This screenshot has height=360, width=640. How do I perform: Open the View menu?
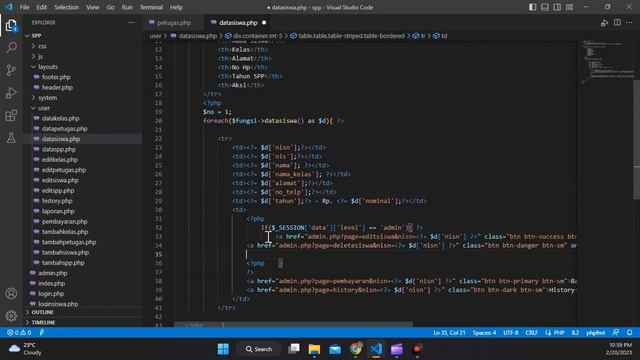(93, 7)
